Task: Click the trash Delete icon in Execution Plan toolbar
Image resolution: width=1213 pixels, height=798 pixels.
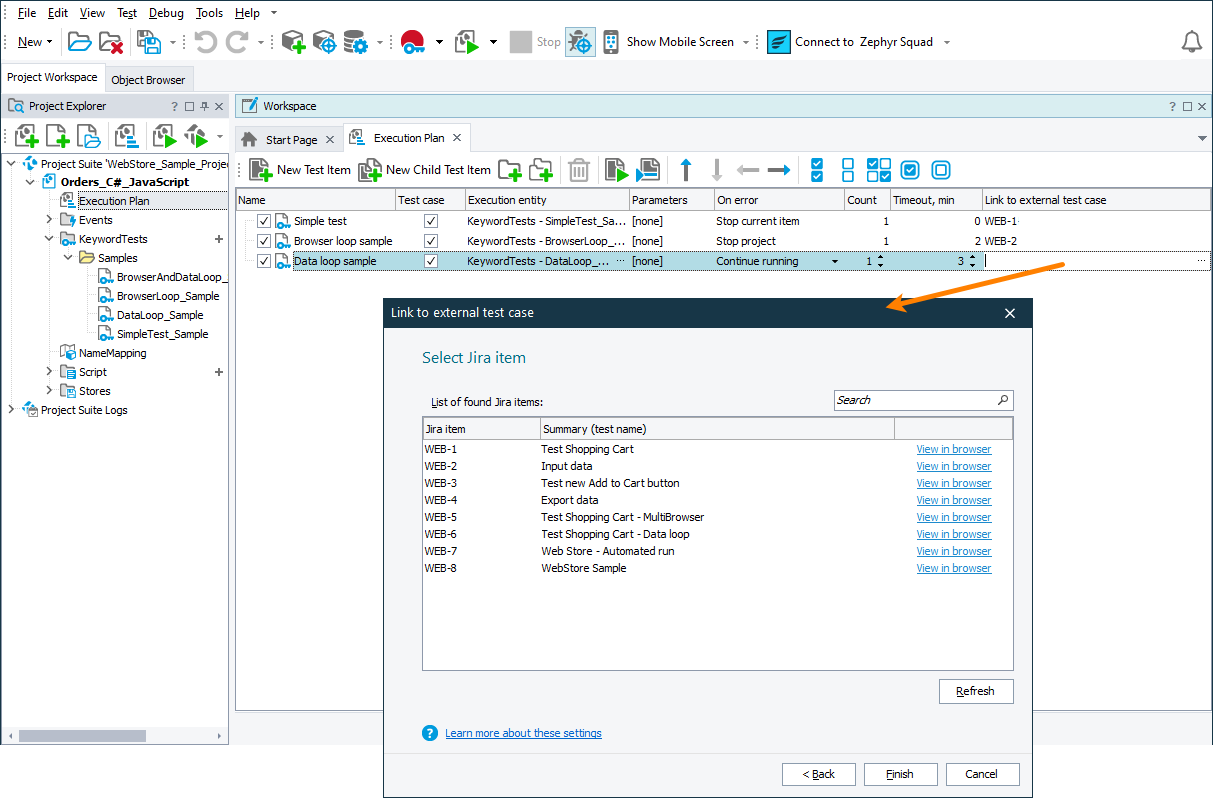Action: click(x=579, y=170)
